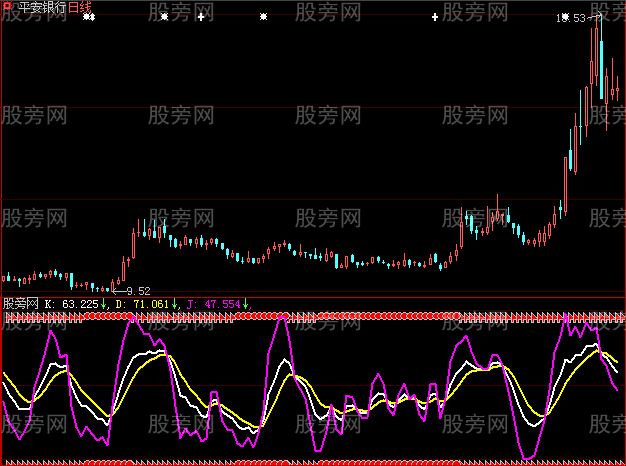Select the magenta J: 47.554 indicator value

(x=214, y=303)
